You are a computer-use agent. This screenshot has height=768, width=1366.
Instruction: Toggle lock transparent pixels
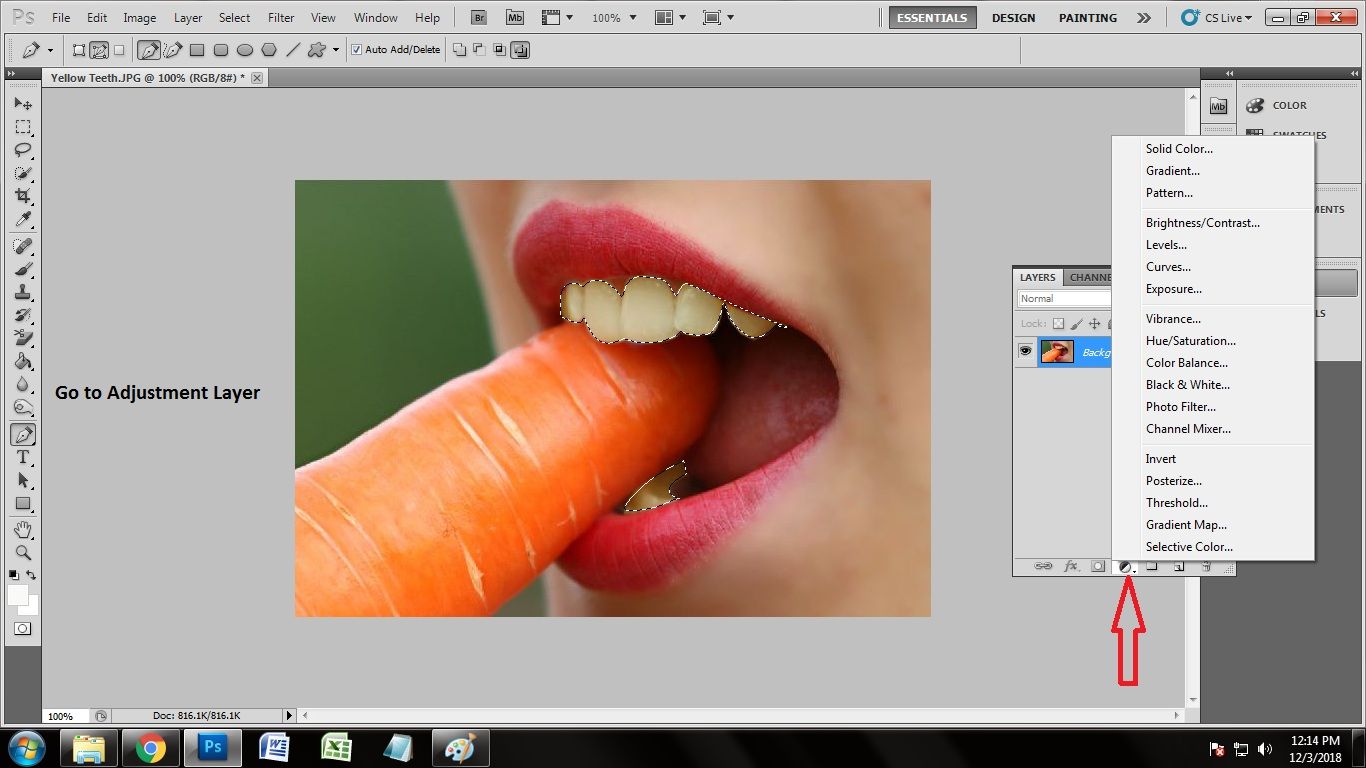[1059, 324]
